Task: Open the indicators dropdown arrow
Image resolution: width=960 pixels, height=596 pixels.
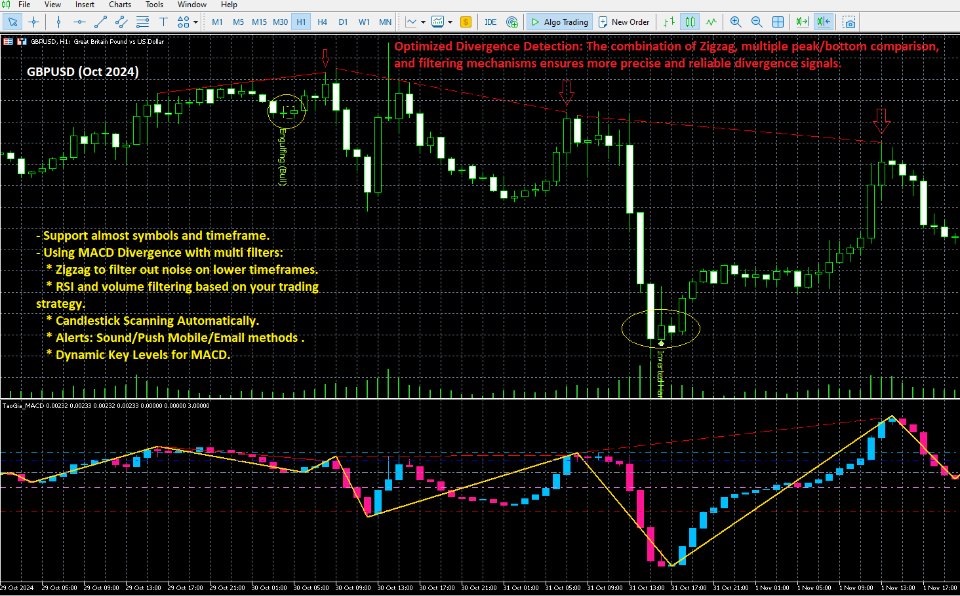Action: [x=450, y=21]
